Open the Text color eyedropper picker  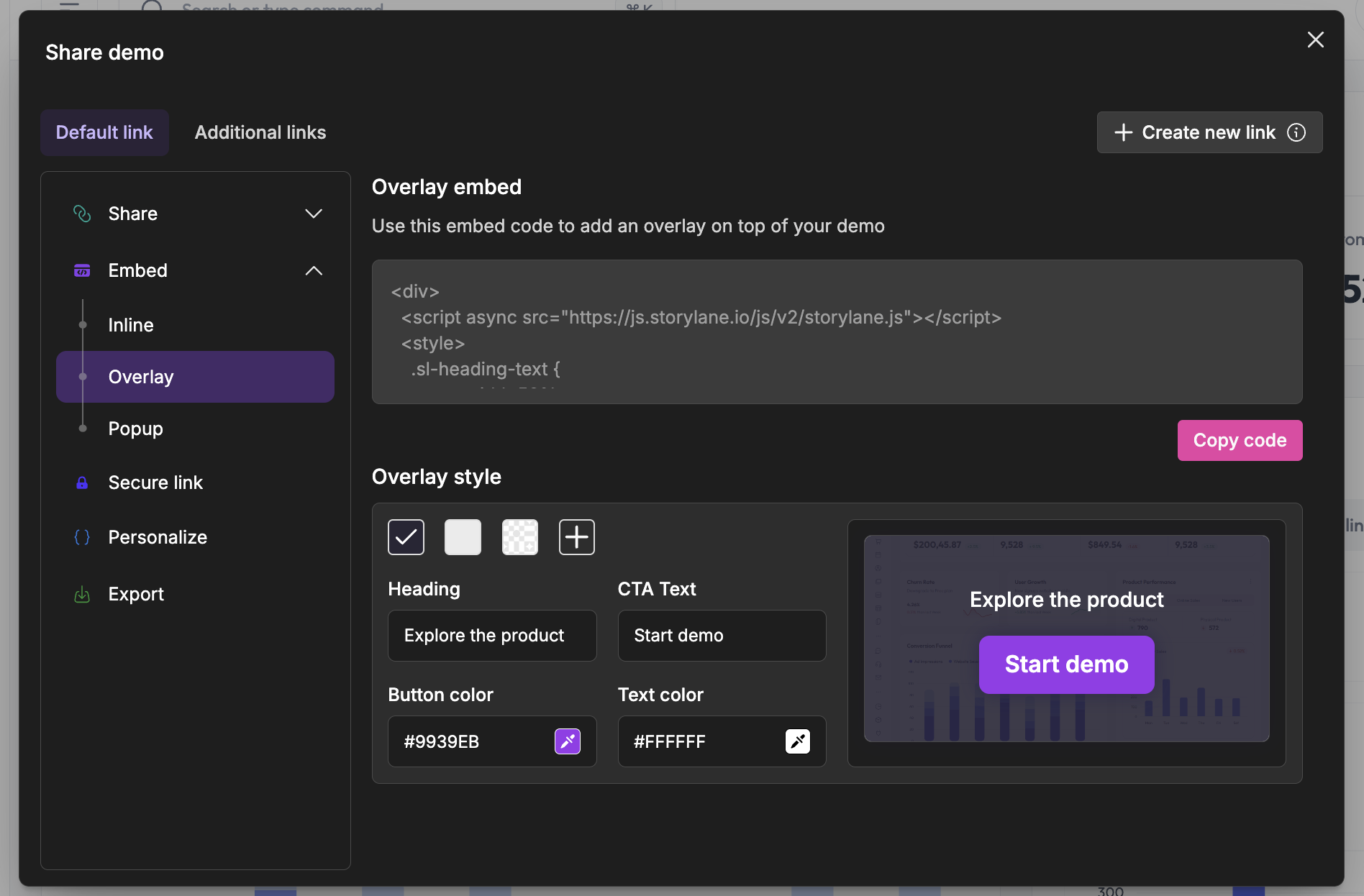[797, 741]
